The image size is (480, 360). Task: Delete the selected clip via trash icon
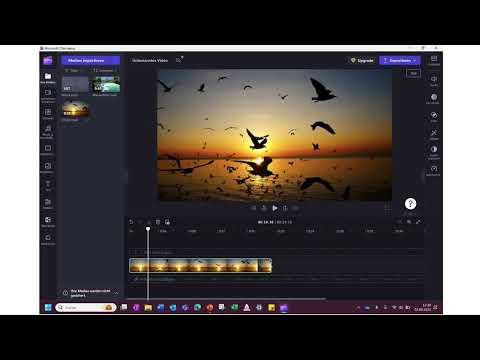[158, 222]
